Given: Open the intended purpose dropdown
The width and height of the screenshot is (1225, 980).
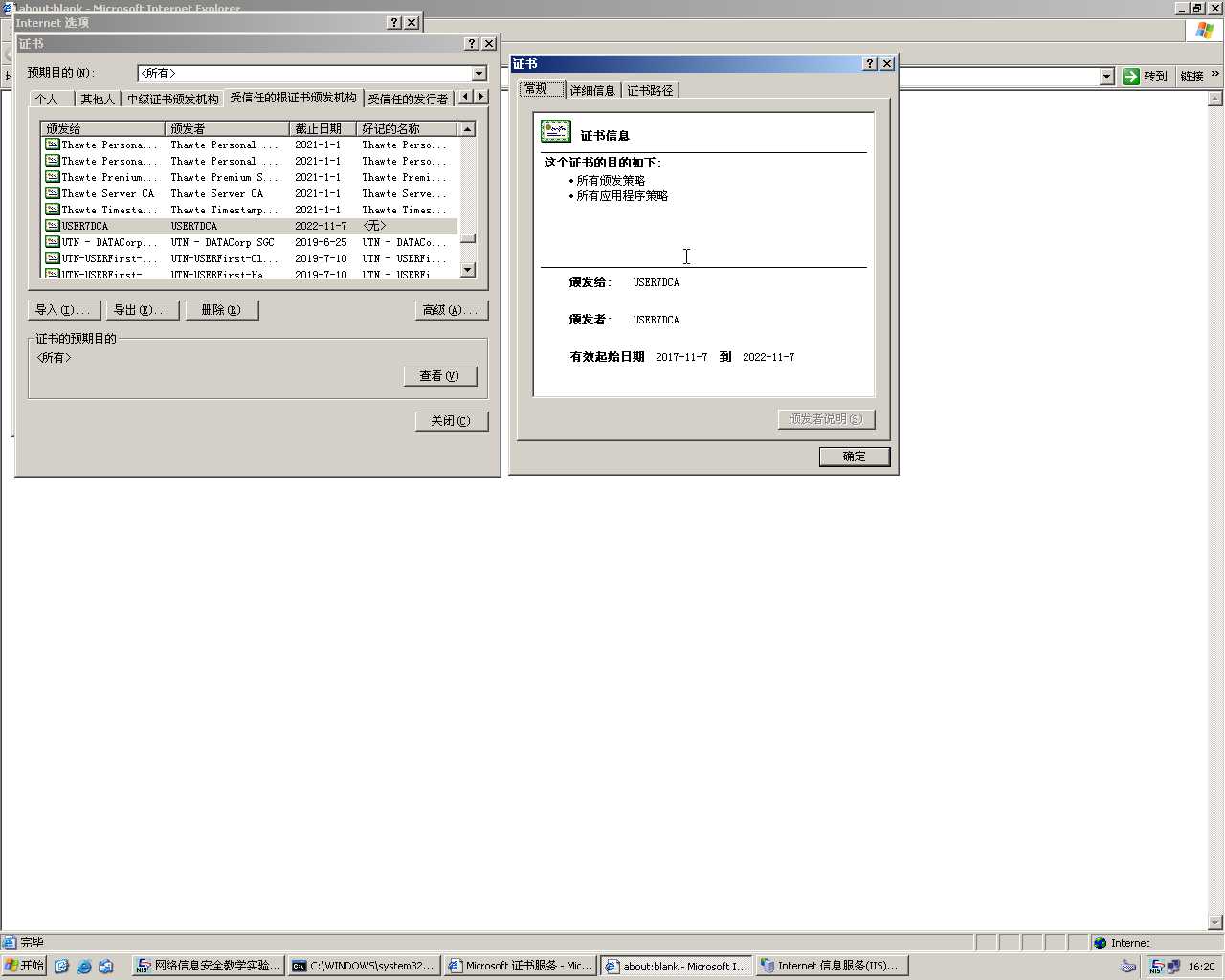Looking at the screenshot, I should 479,74.
